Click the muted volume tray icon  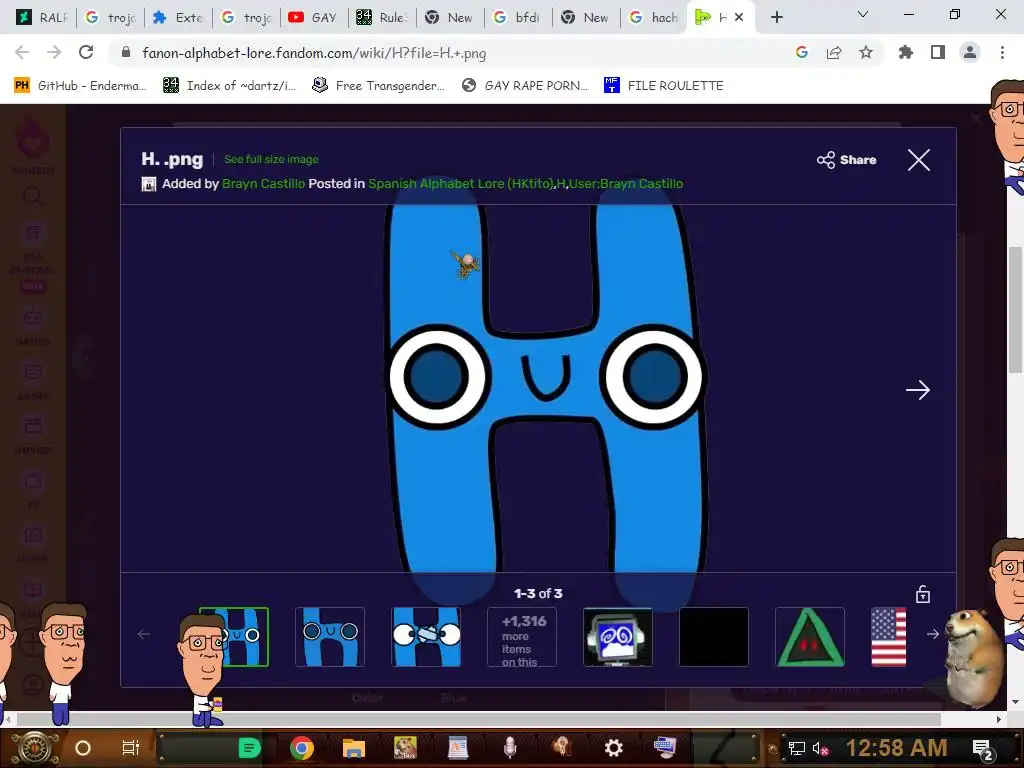click(x=820, y=748)
